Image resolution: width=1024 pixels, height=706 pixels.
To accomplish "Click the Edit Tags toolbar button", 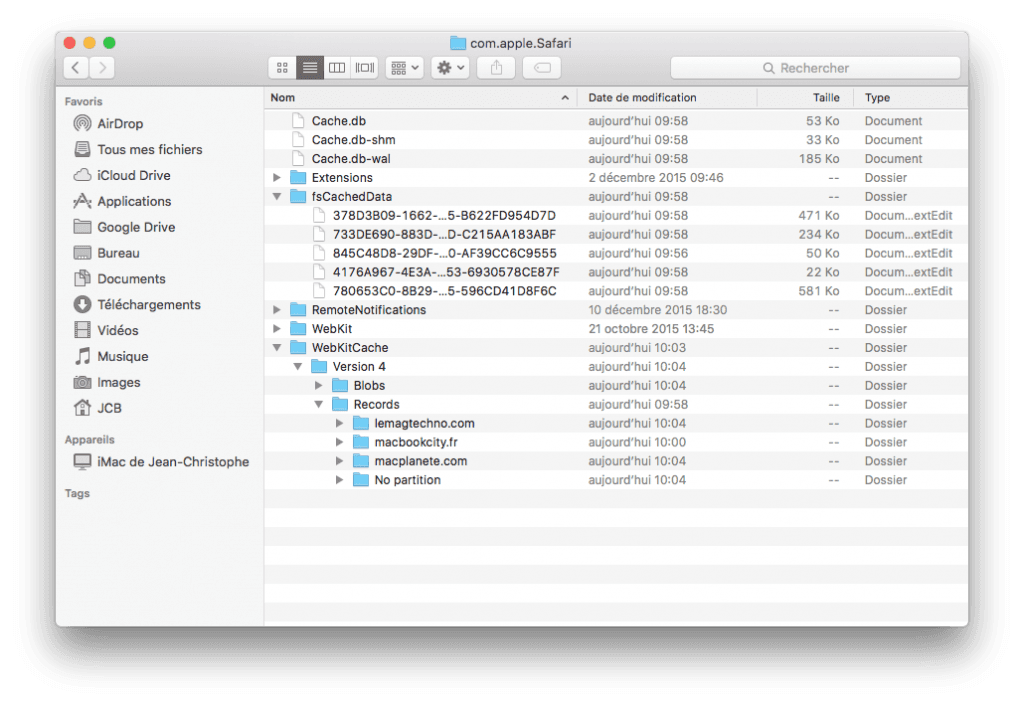I will pyautogui.click(x=542, y=68).
